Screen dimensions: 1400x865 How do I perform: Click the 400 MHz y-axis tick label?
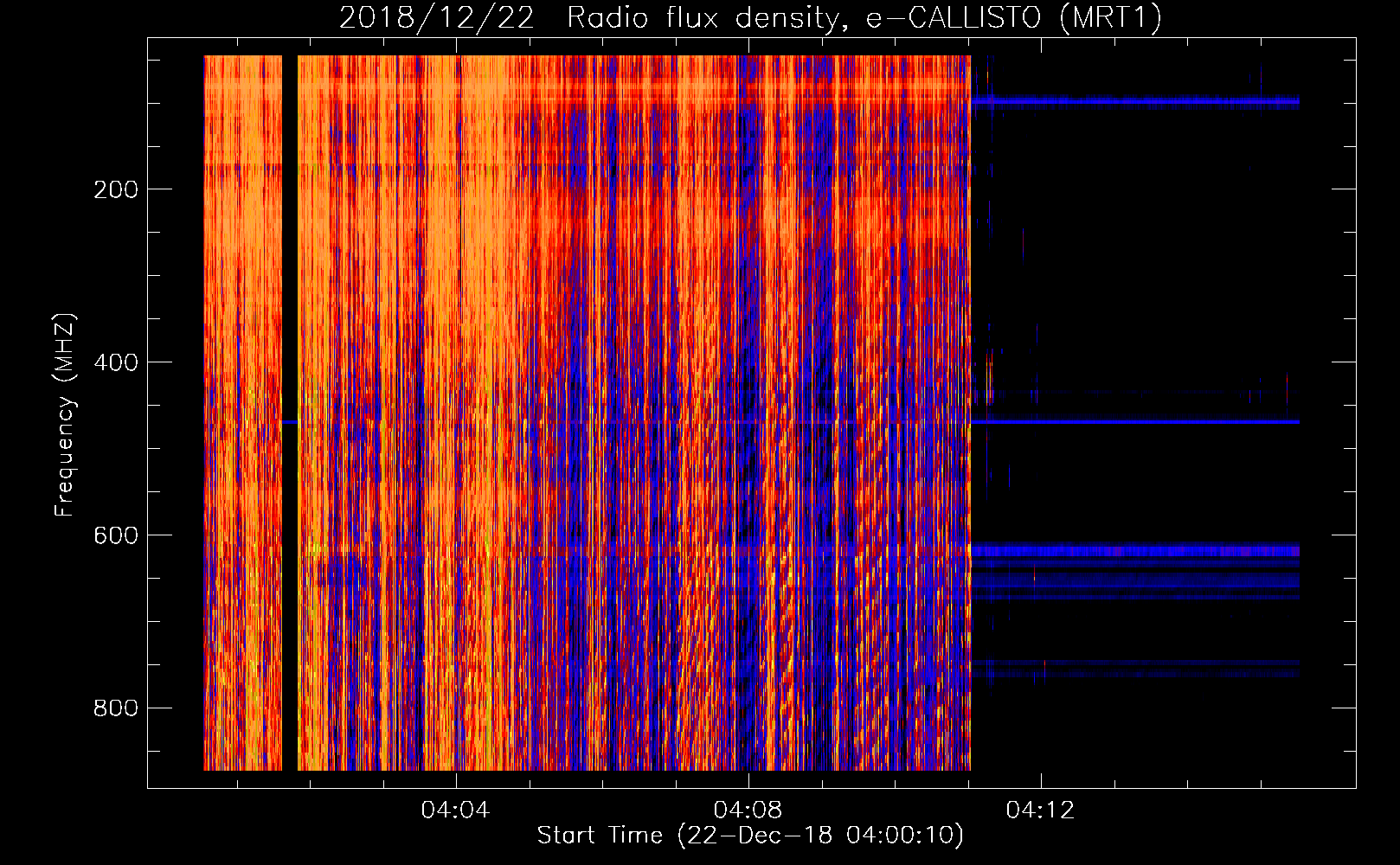[x=115, y=362]
